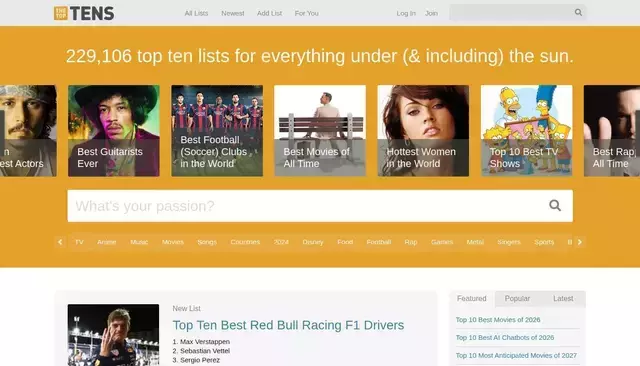Open Best Movies of All Time card
The image size is (640, 366).
pyautogui.click(x=320, y=131)
